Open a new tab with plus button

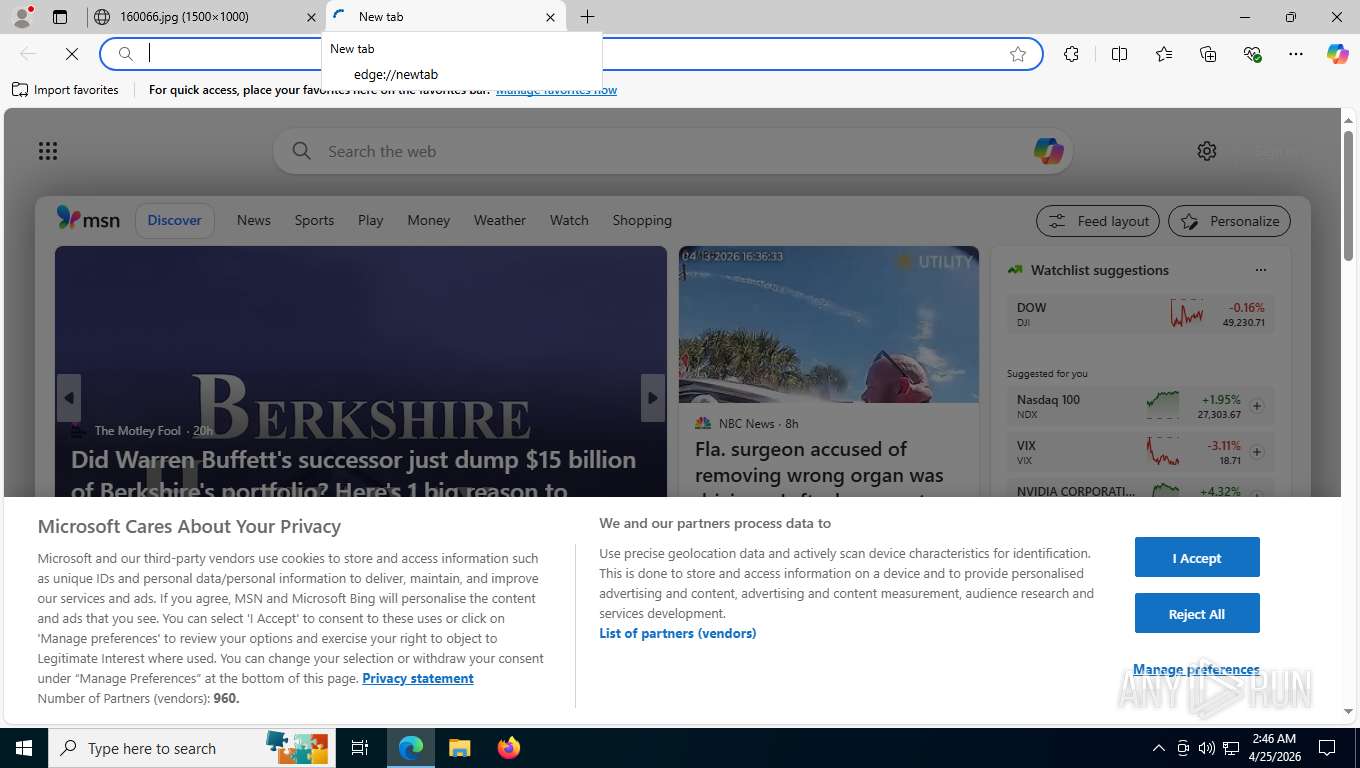point(587,16)
